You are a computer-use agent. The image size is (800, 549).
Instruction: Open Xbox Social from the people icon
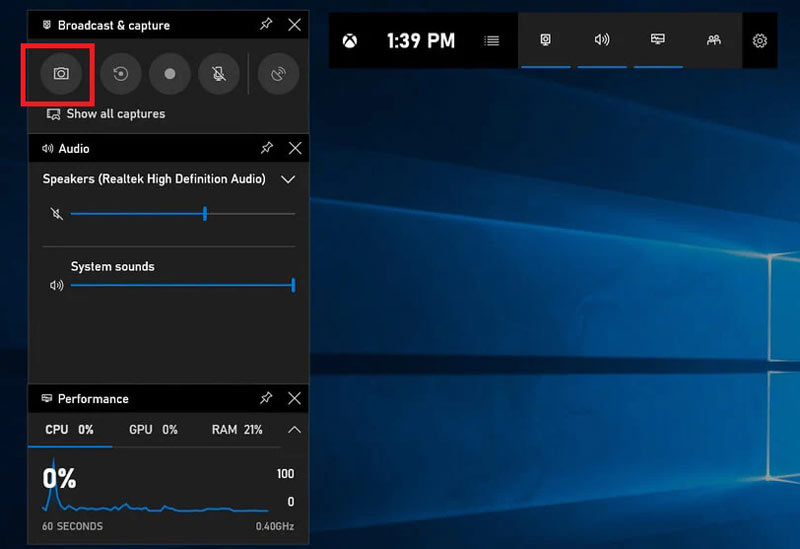pos(714,40)
